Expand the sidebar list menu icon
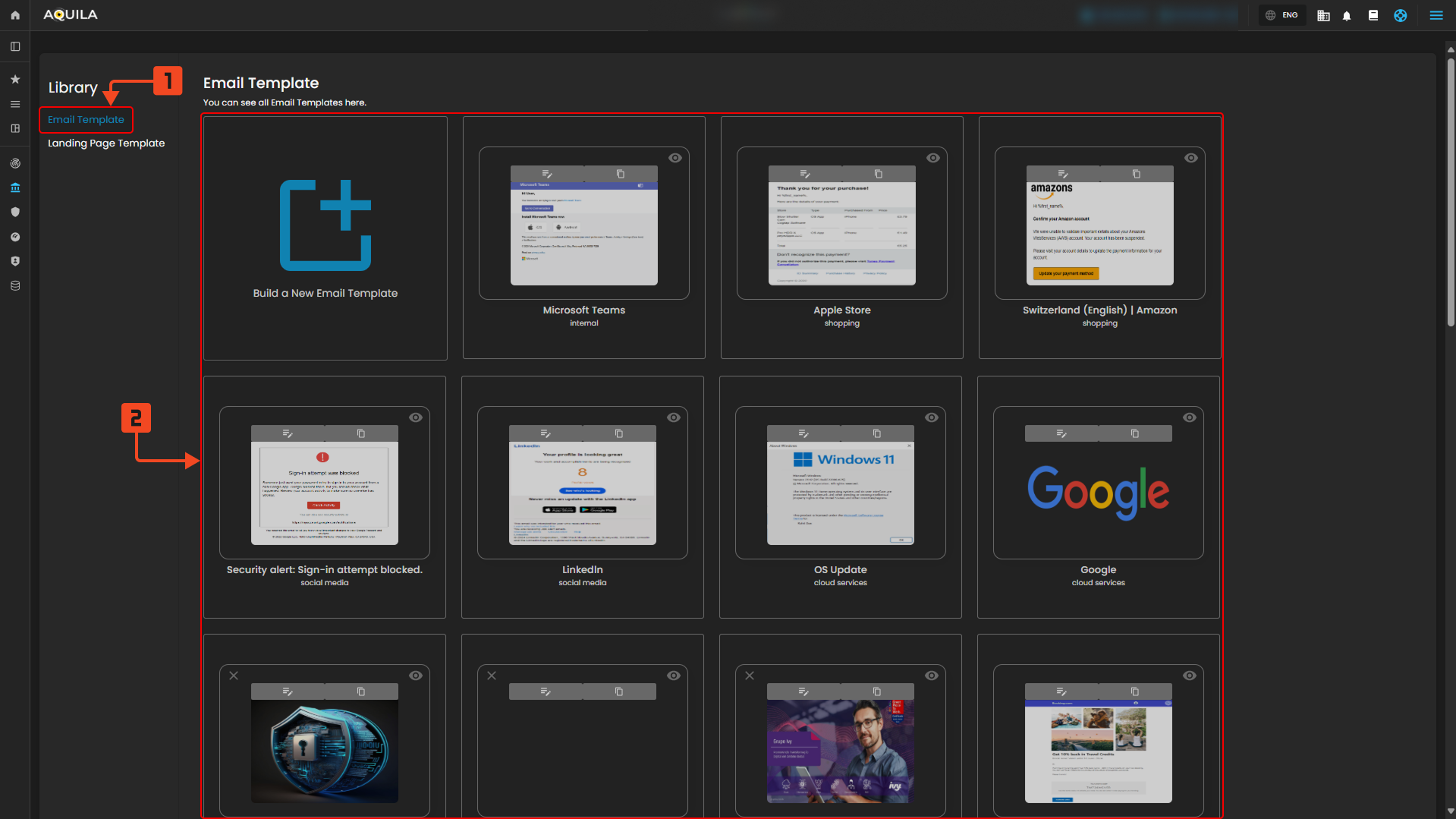Screen dimensions: 1456x819 (x=15, y=104)
